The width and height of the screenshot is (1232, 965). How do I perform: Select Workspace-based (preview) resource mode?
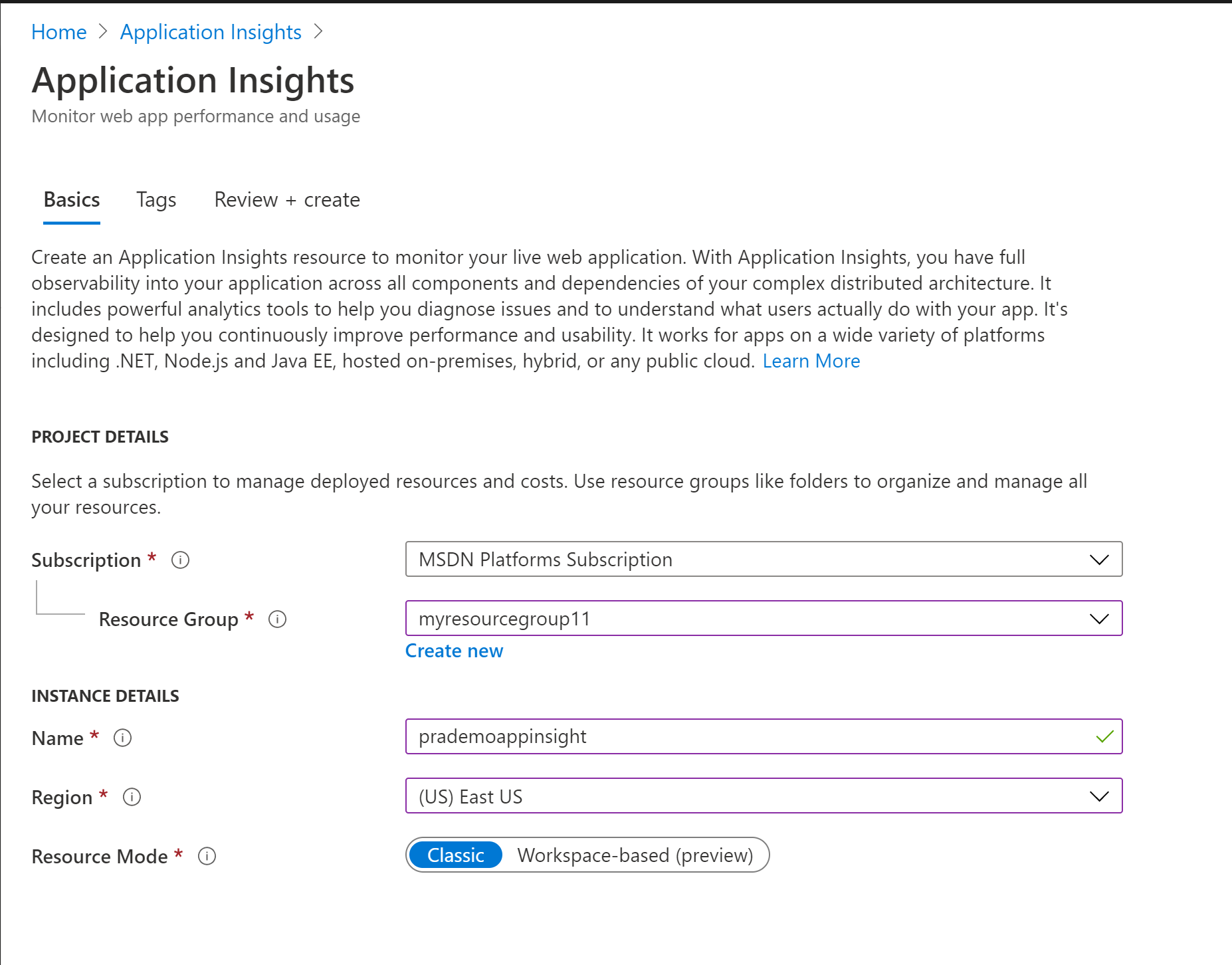click(635, 855)
